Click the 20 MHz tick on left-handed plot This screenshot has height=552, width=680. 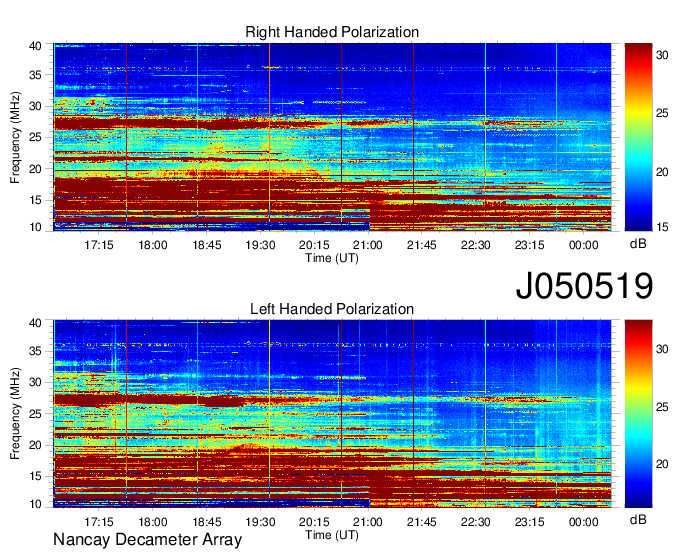pyautogui.click(x=35, y=445)
